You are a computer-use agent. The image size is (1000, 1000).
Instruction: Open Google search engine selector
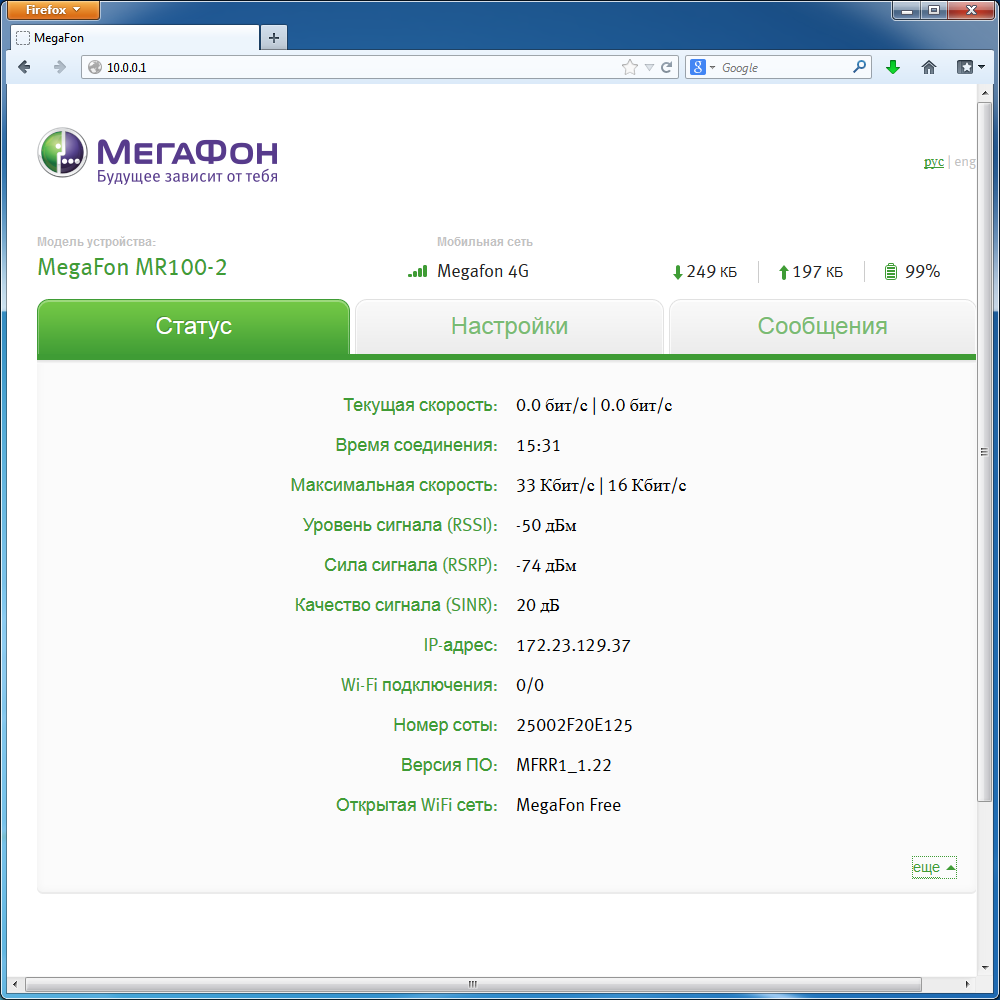[703, 67]
